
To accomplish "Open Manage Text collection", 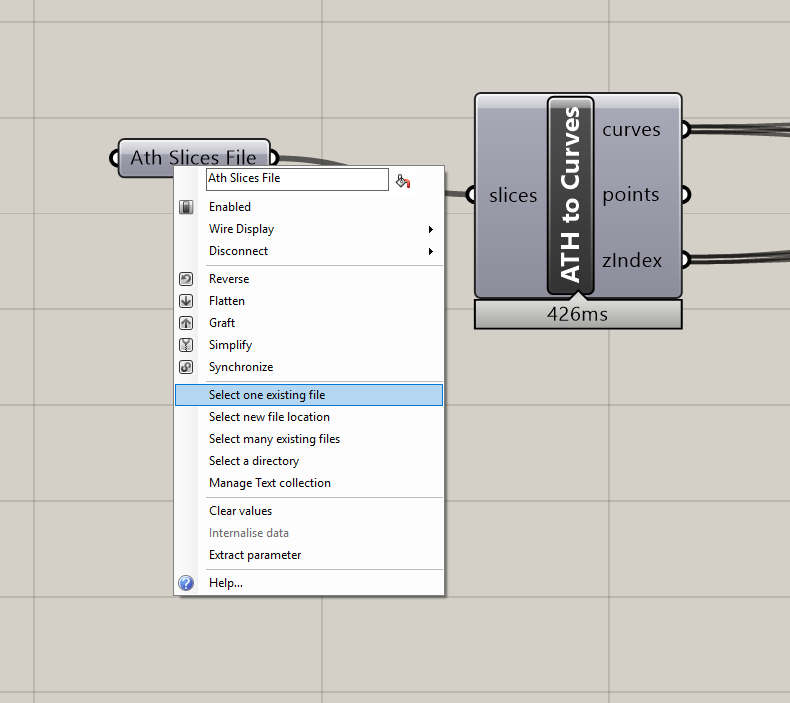I will 309,483.
